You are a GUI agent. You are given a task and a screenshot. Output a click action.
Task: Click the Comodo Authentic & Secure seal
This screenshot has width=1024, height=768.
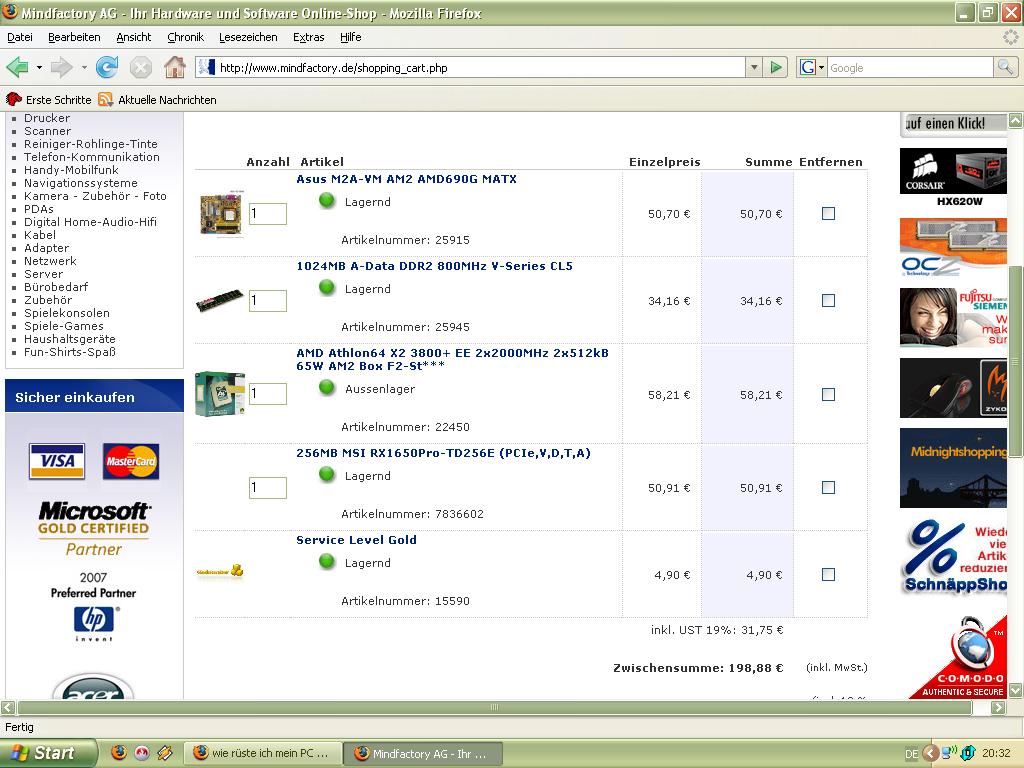pyautogui.click(x=958, y=656)
